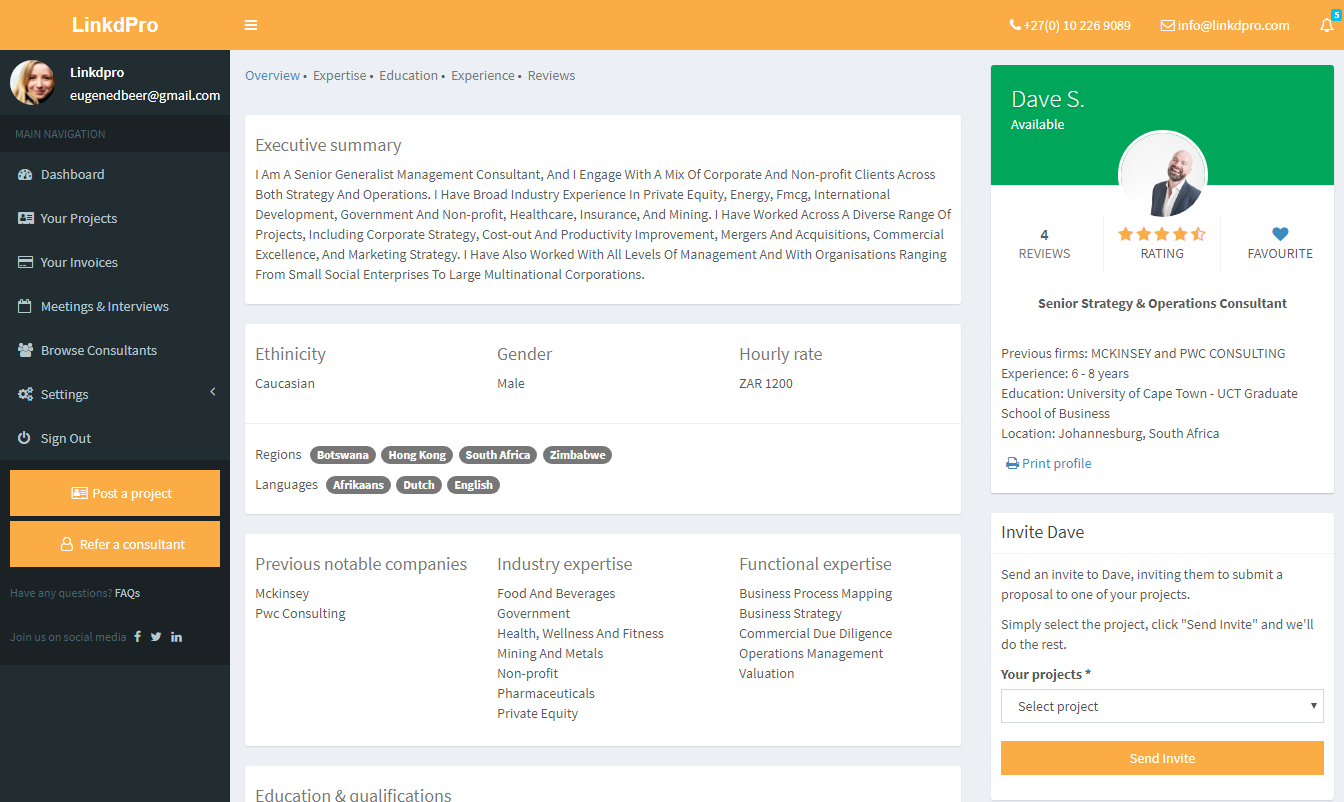Image resolution: width=1344 pixels, height=802 pixels.
Task: Click 'Mining And Metals' industry entry
Action: point(550,654)
